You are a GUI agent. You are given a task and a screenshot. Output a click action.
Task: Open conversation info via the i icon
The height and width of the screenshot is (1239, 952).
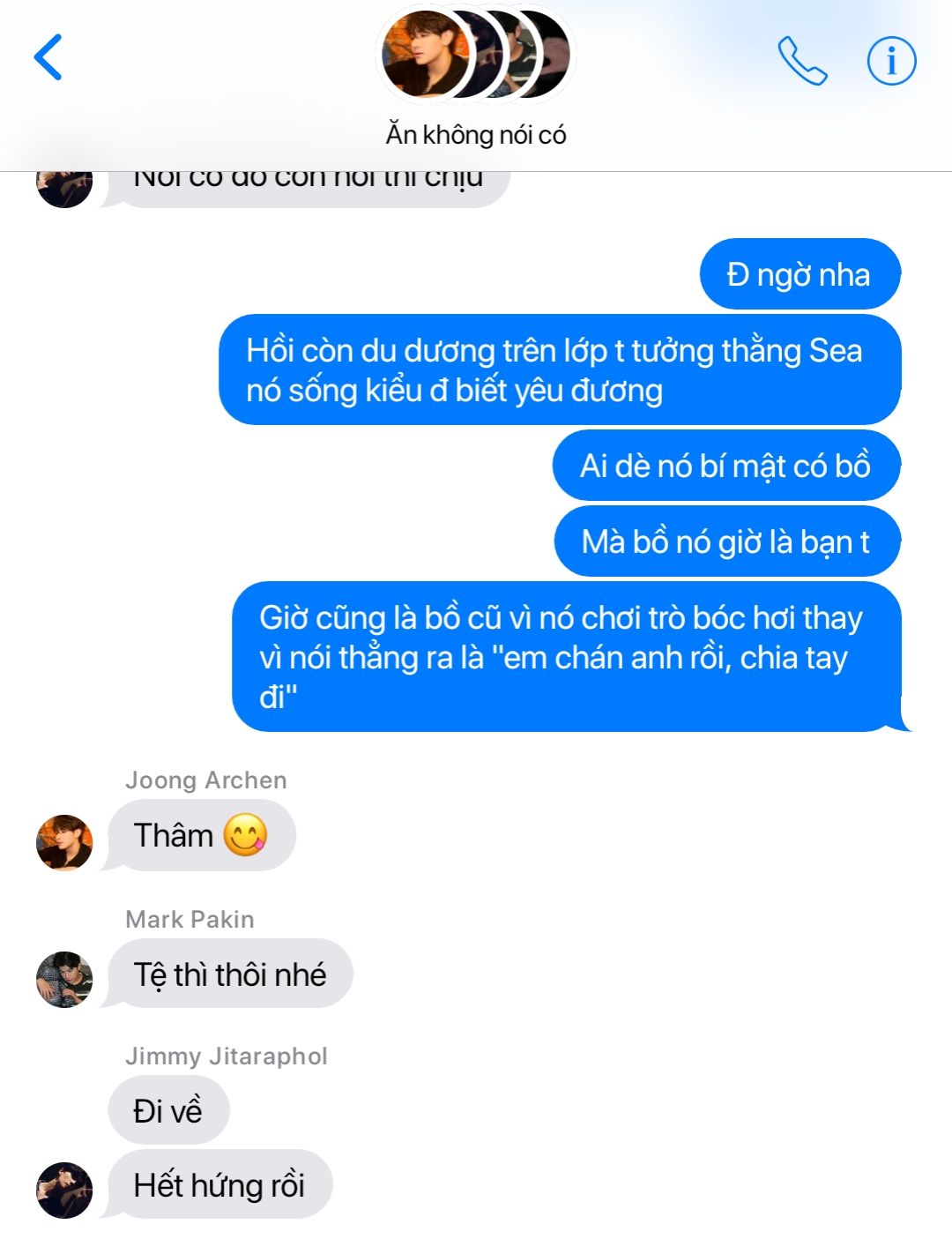tap(891, 61)
